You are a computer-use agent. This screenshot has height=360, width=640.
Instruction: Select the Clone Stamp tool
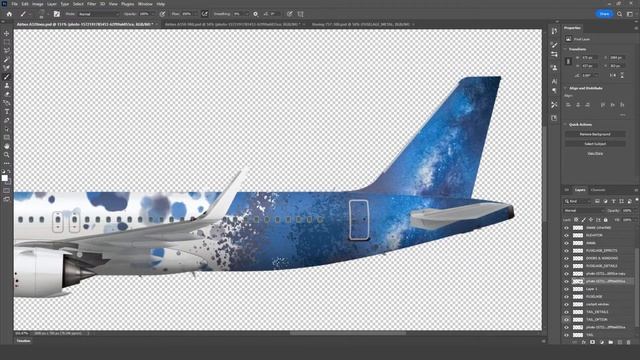coord(7,85)
